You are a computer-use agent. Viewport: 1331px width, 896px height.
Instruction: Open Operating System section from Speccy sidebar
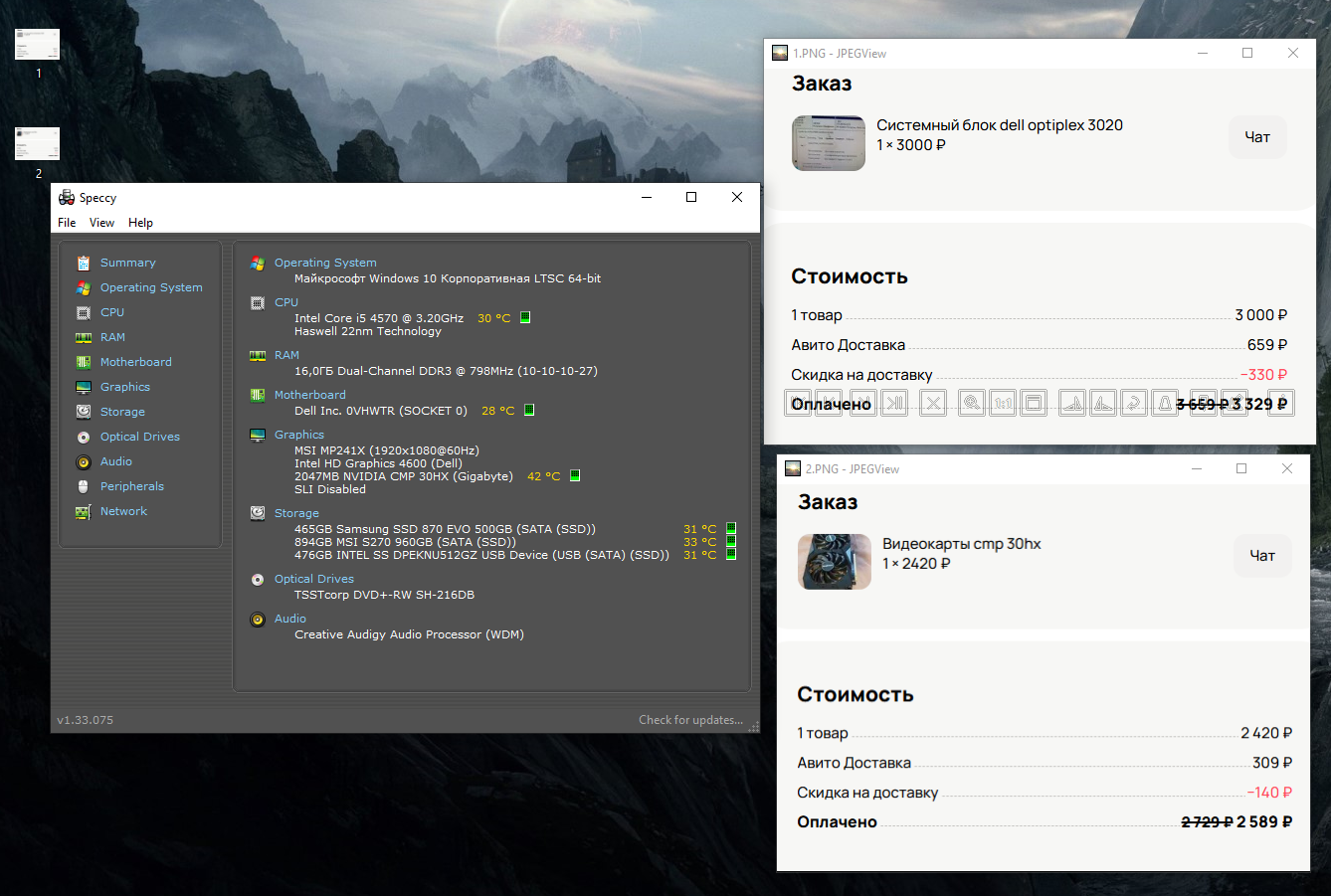[x=151, y=287]
